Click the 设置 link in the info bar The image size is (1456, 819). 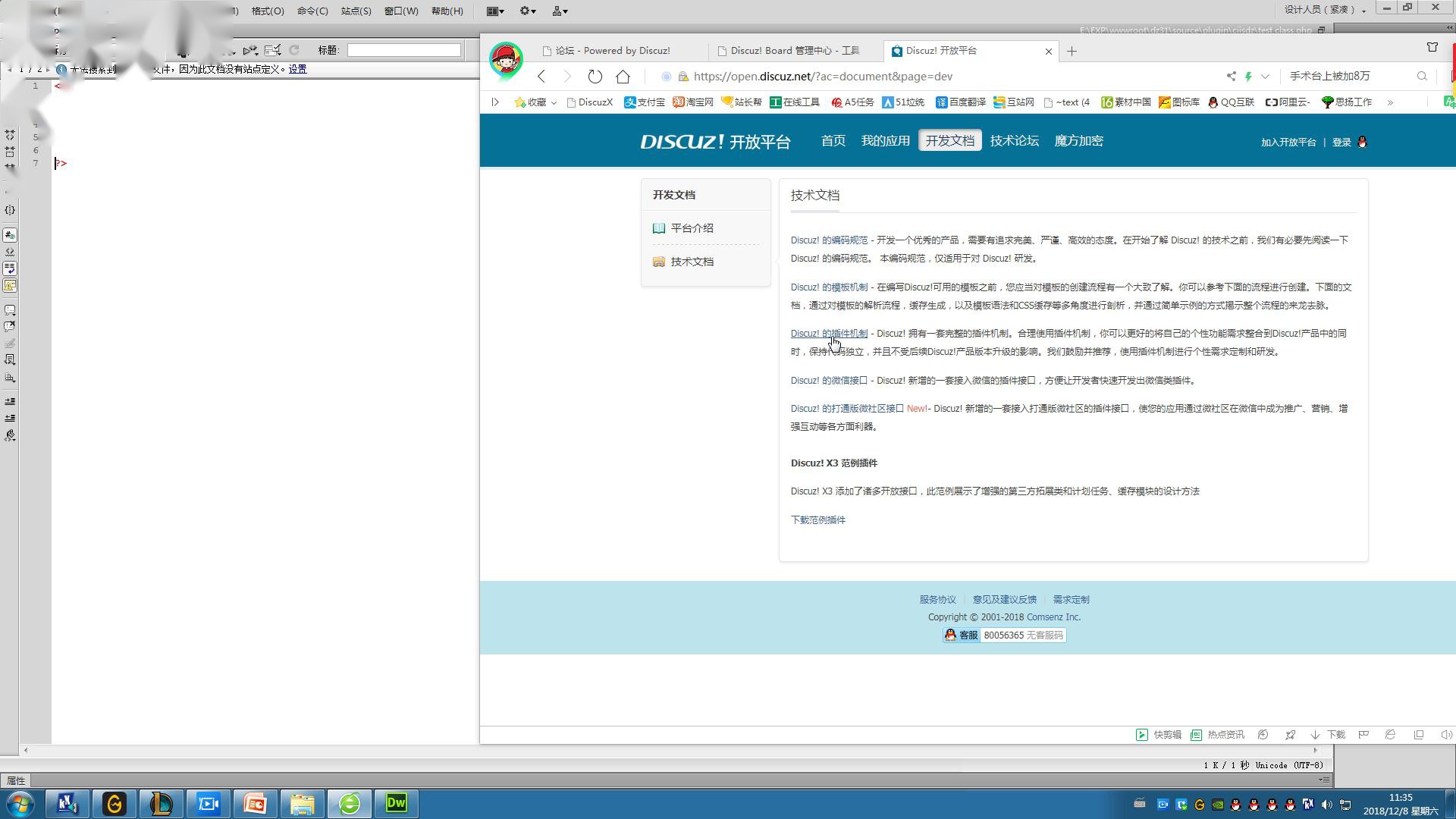[297, 69]
